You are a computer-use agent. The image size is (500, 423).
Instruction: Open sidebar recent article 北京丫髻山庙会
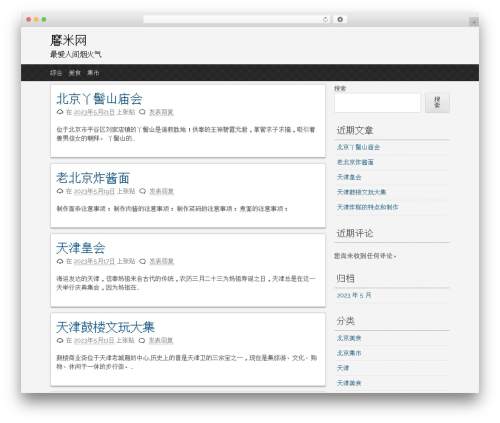coord(358,147)
